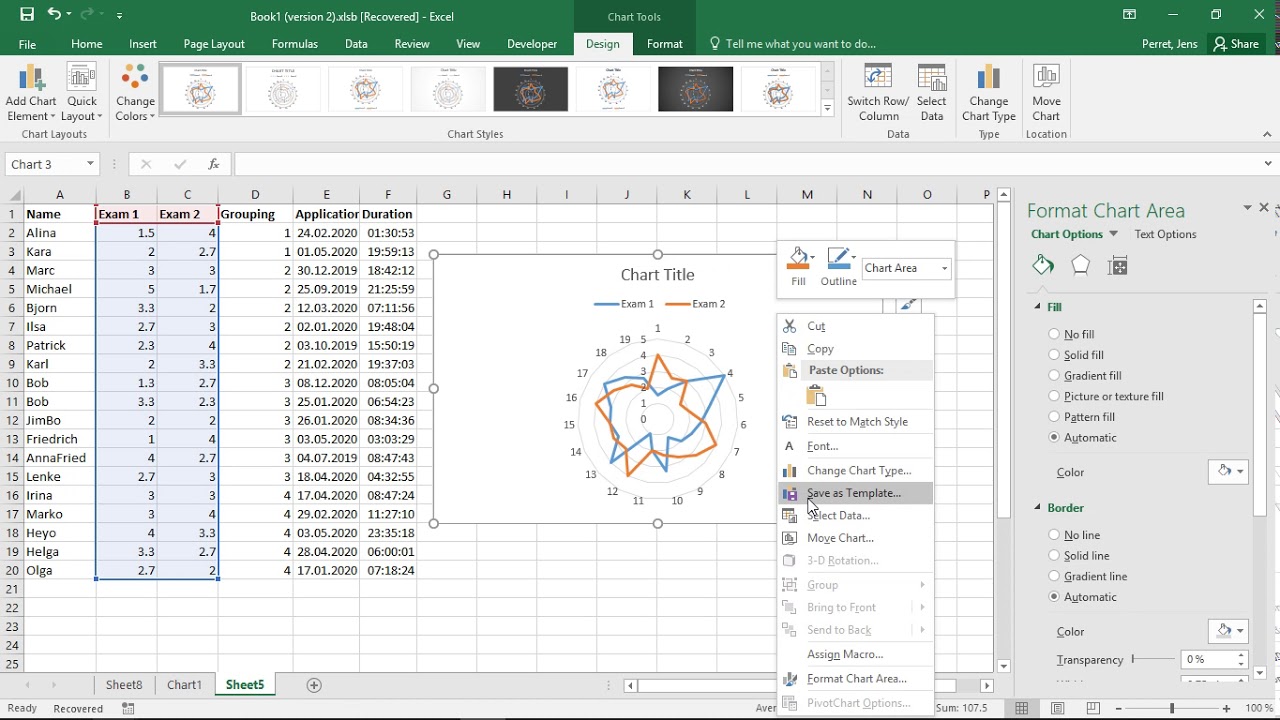
Task: Click the Transparency percentage stepper
Action: (x=1241, y=659)
